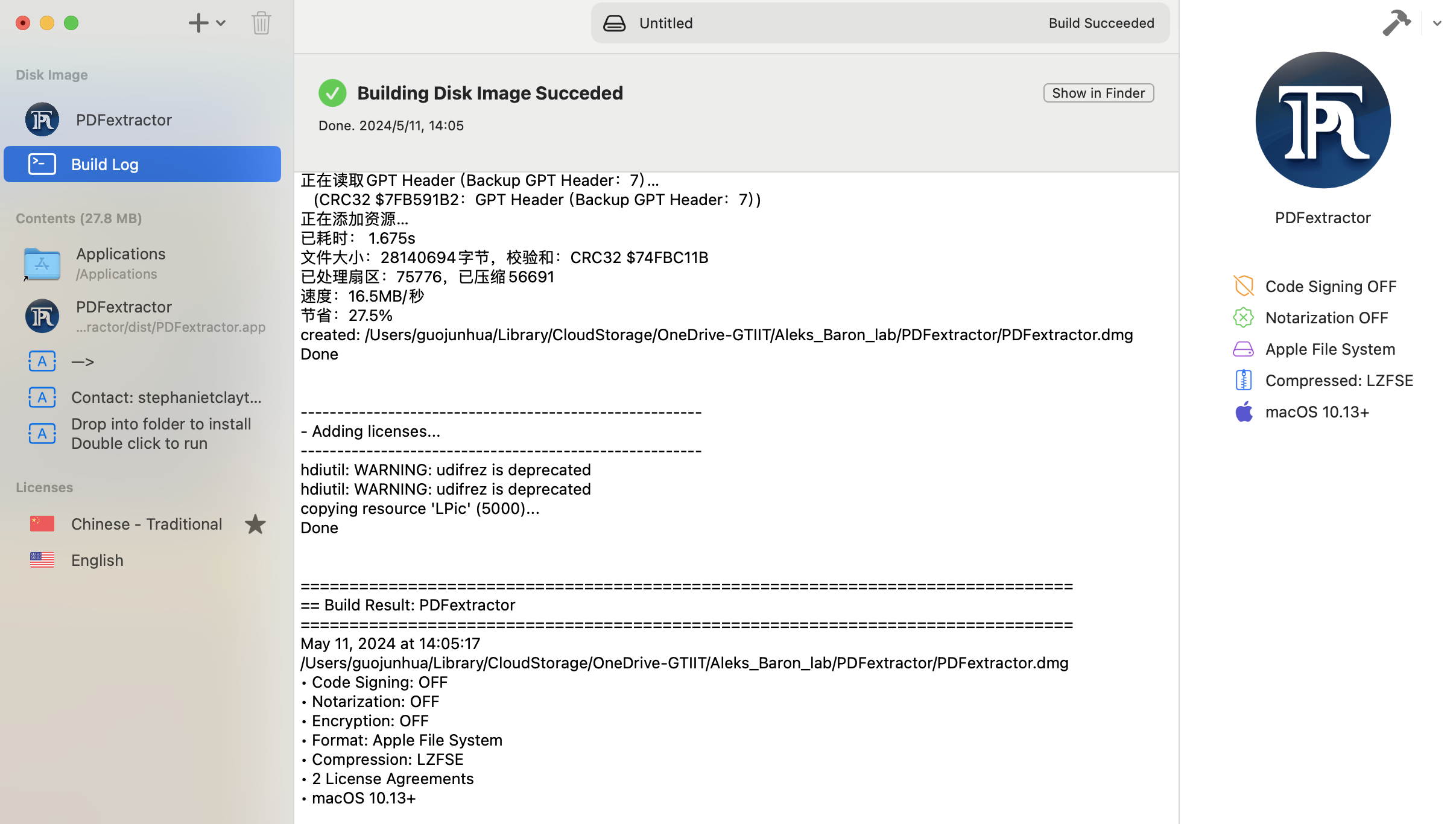Click the Code Signing shield icon
The height and width of the screenshot is (824, 1456).
point(1243,286)
